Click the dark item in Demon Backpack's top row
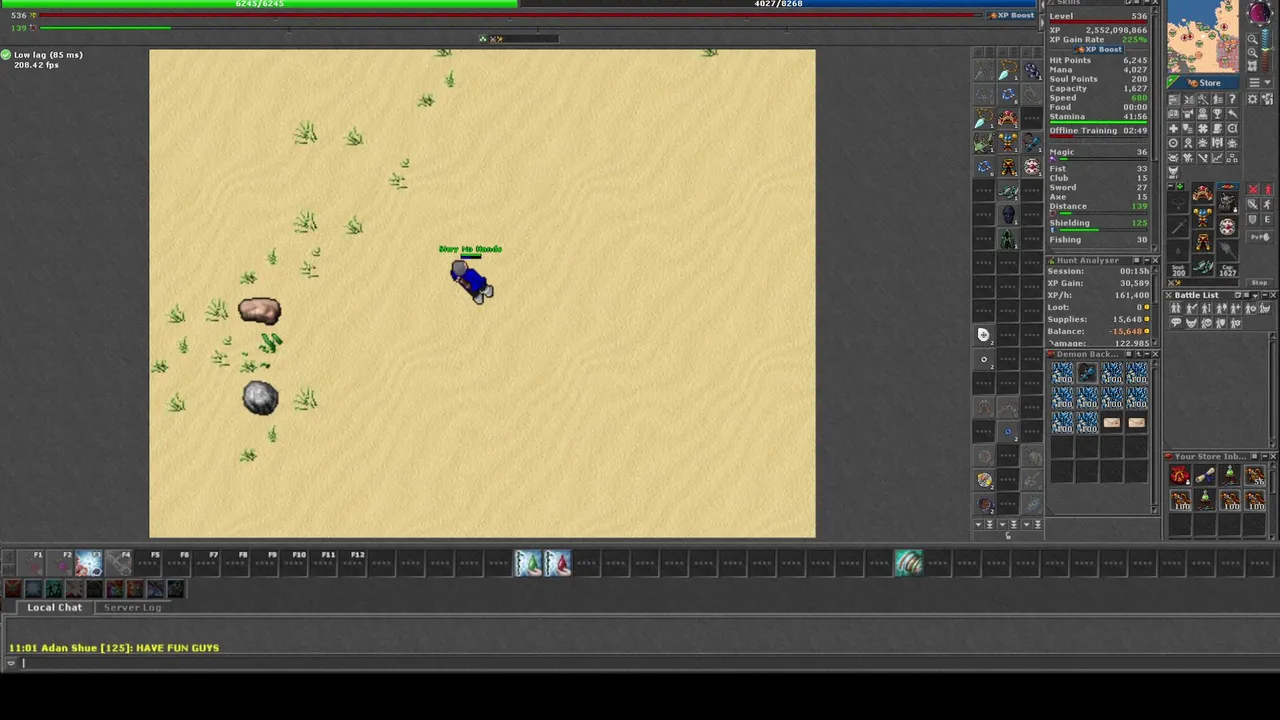The height and width of the screenshot is (720, 1280). (x=1087, y=373)
